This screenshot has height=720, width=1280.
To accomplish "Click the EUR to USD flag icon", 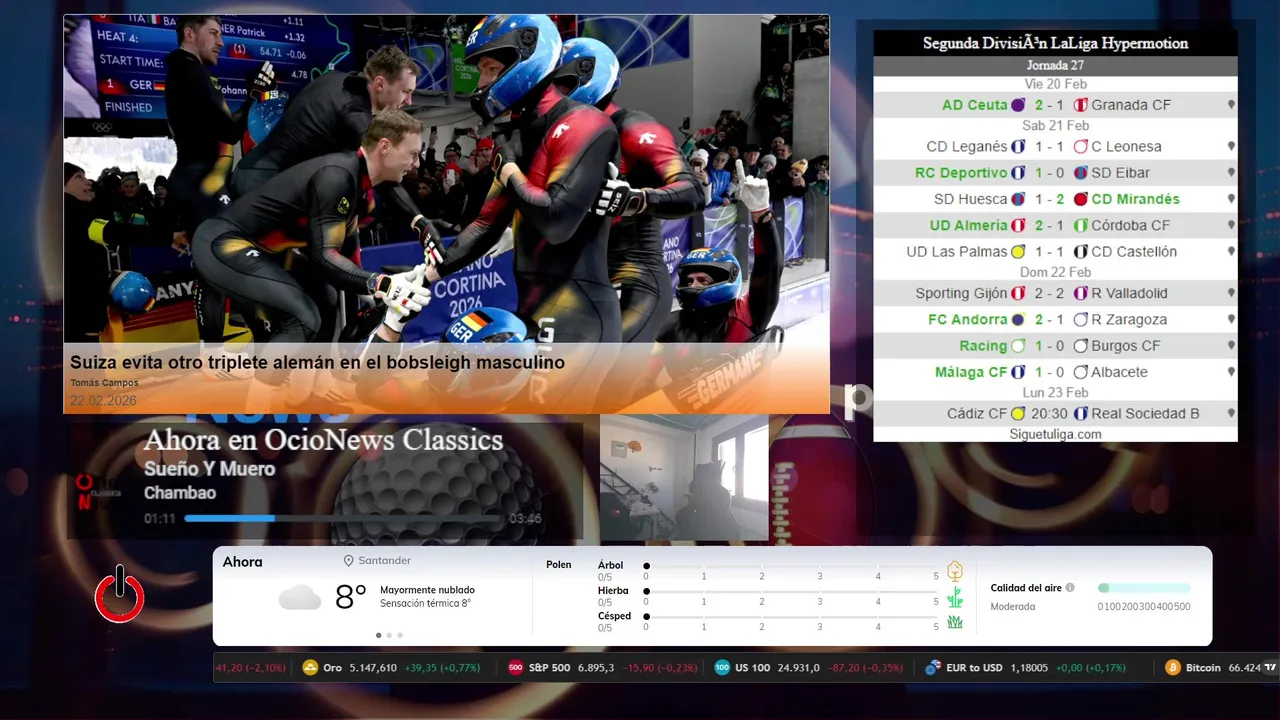I will pos(933,668).
